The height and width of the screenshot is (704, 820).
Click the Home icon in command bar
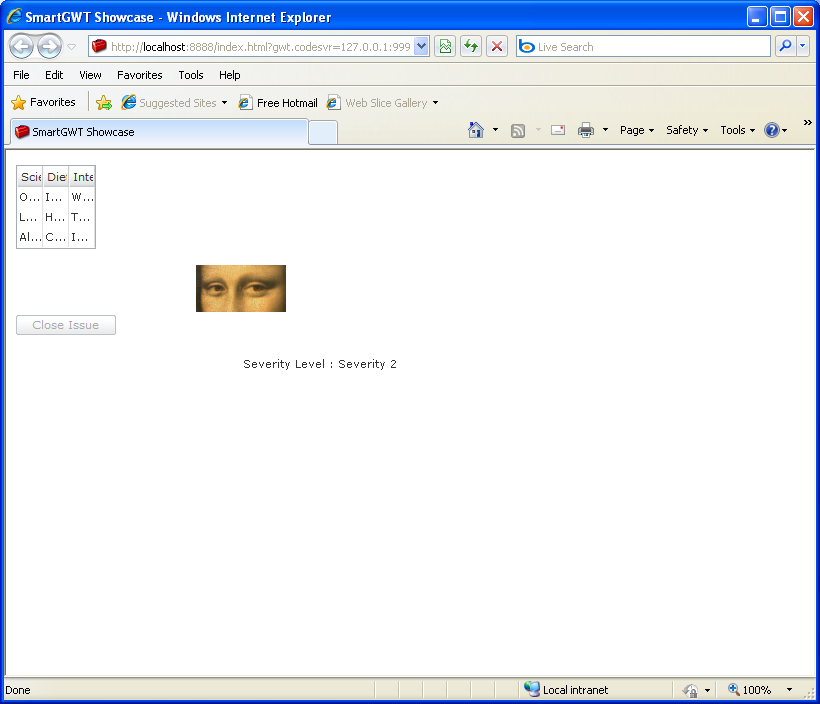476,130
